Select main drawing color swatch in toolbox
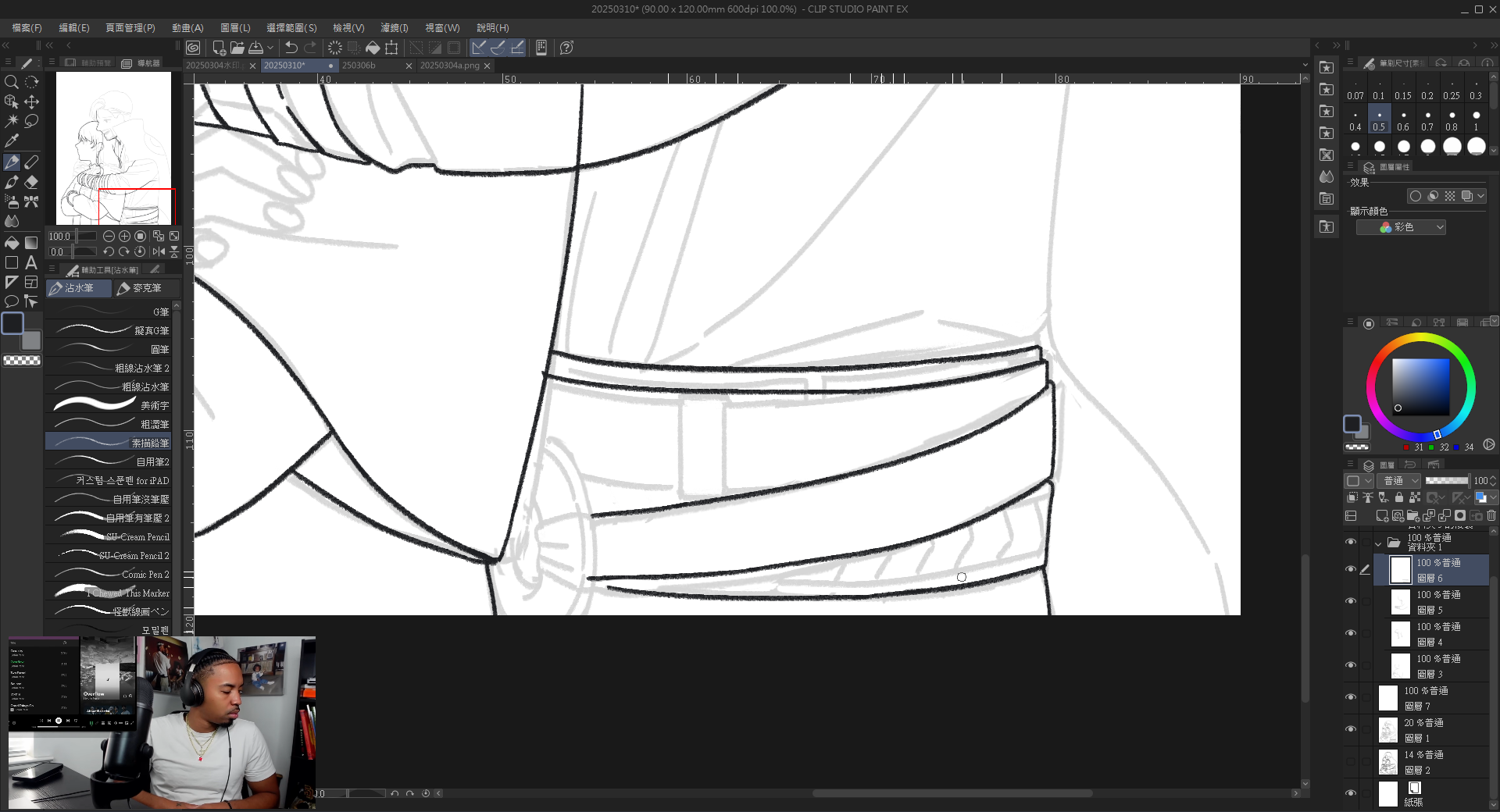Image resolution: width=1500 pixels, height=812 pixels. point(12,323)
